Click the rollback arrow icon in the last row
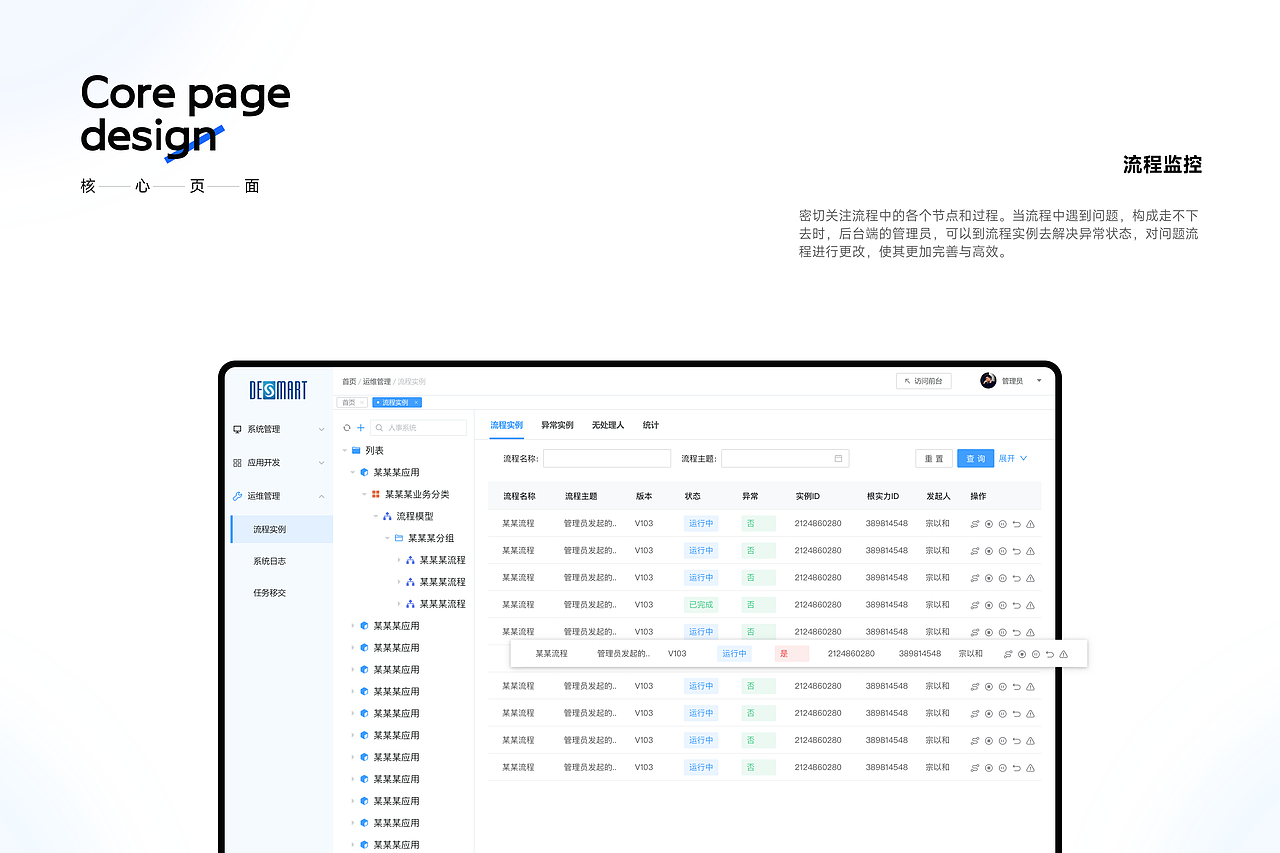This screenshot has width=1280, height=853. pyautogui.click(x=1017, y=768)
